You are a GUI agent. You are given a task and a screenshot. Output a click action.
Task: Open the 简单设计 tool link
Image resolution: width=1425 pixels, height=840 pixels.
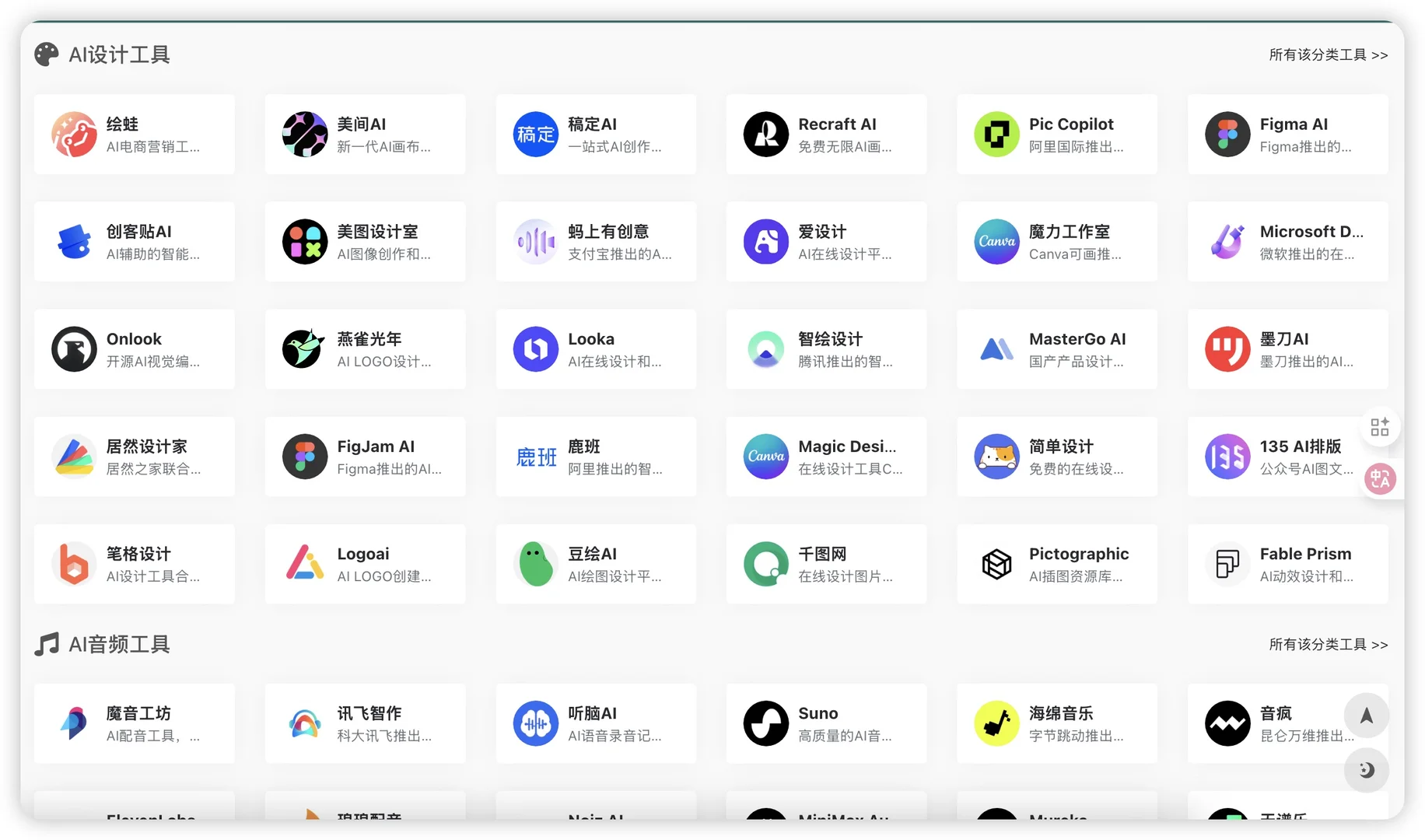coord(1057,457)
